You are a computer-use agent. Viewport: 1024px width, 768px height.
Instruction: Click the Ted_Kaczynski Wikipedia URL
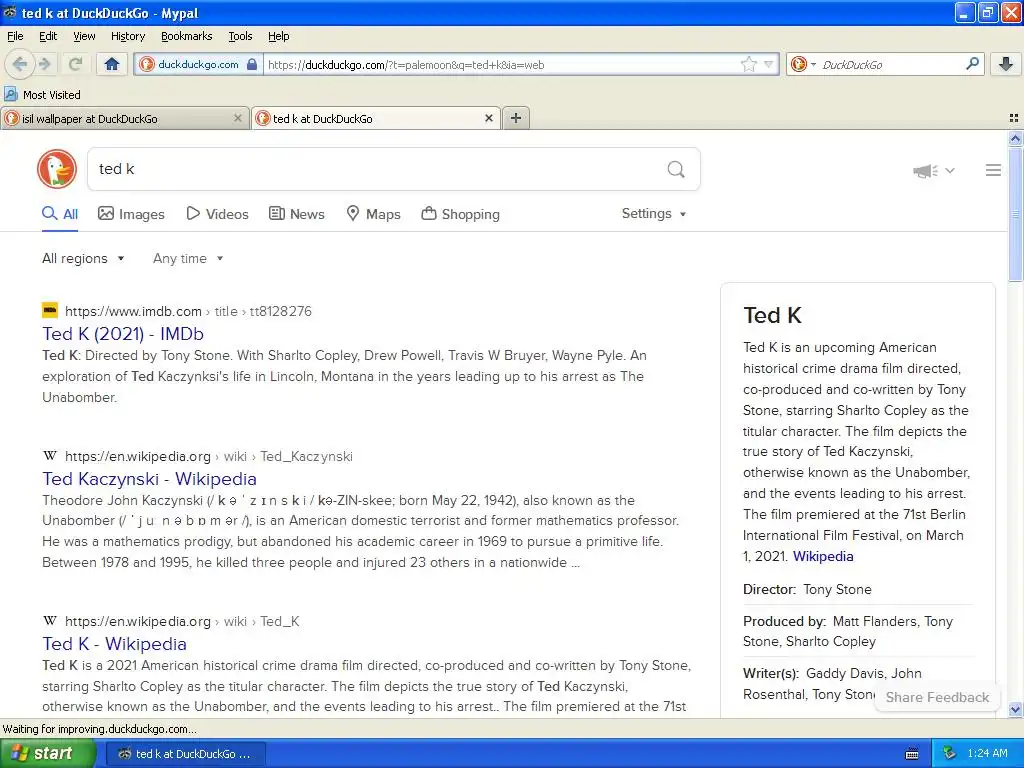208,456
